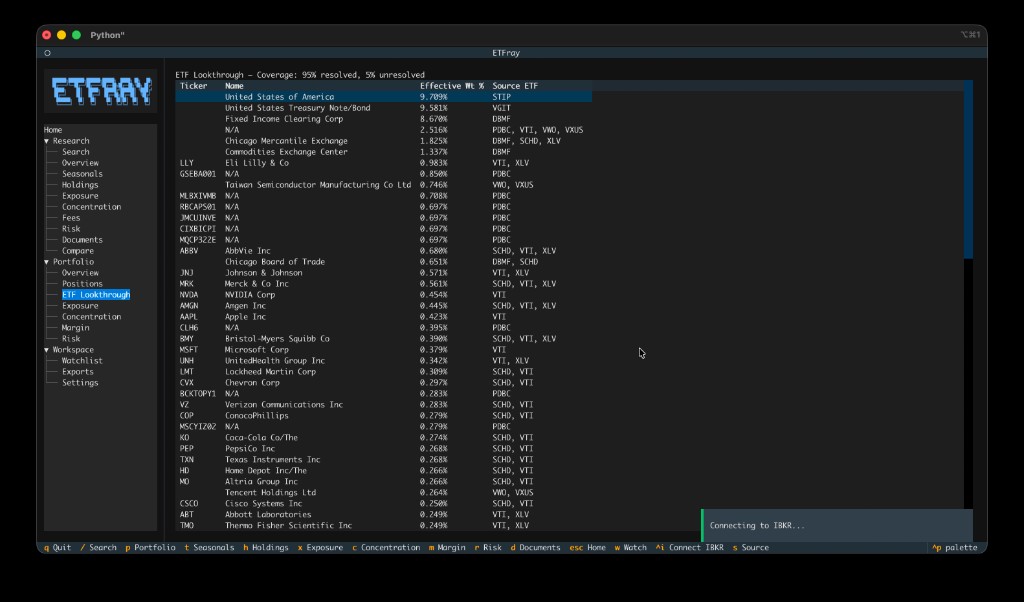Click Quit in footer bar

click(x=57, y=547)
